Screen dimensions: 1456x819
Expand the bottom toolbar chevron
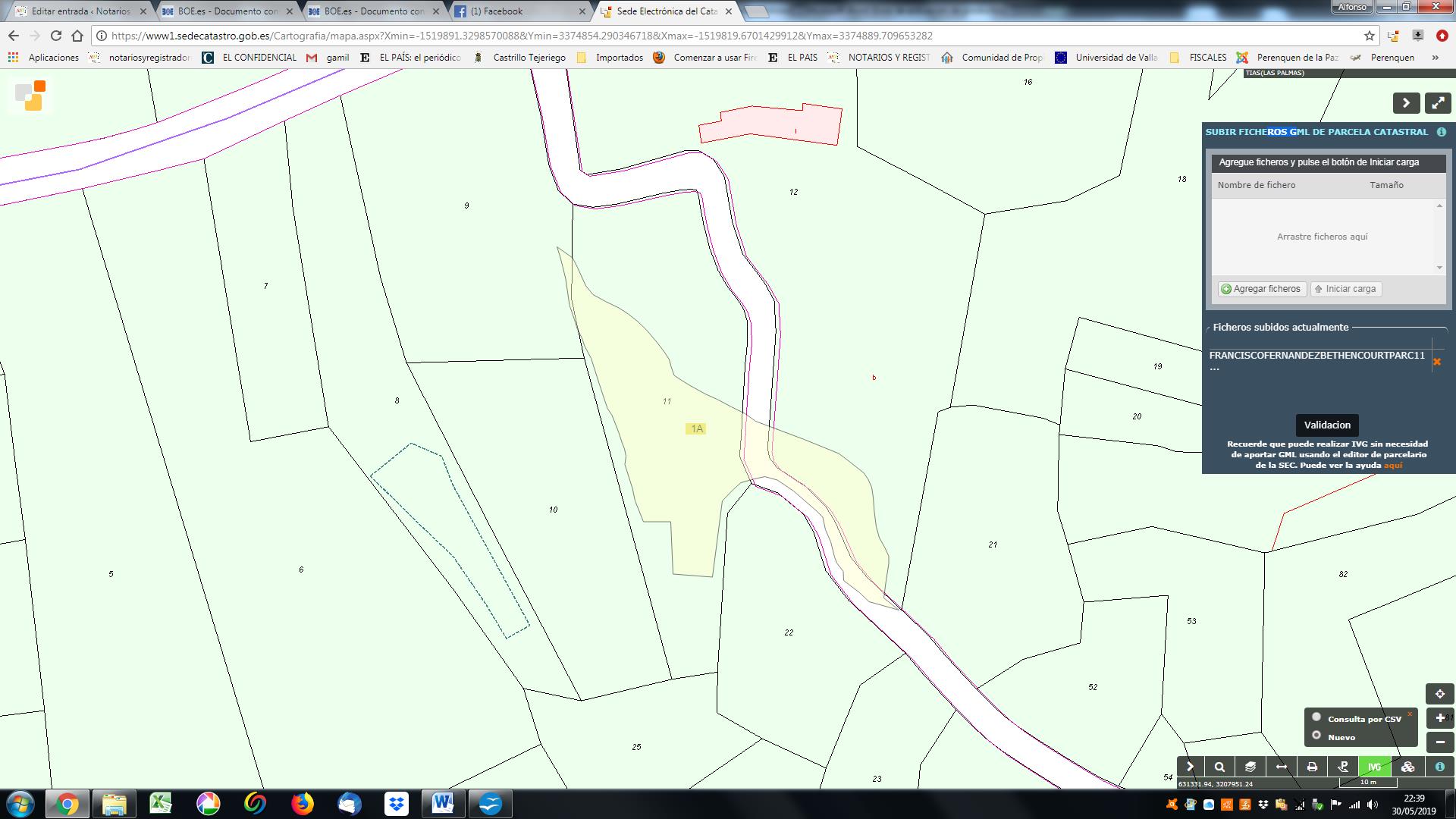[1190, 767]
